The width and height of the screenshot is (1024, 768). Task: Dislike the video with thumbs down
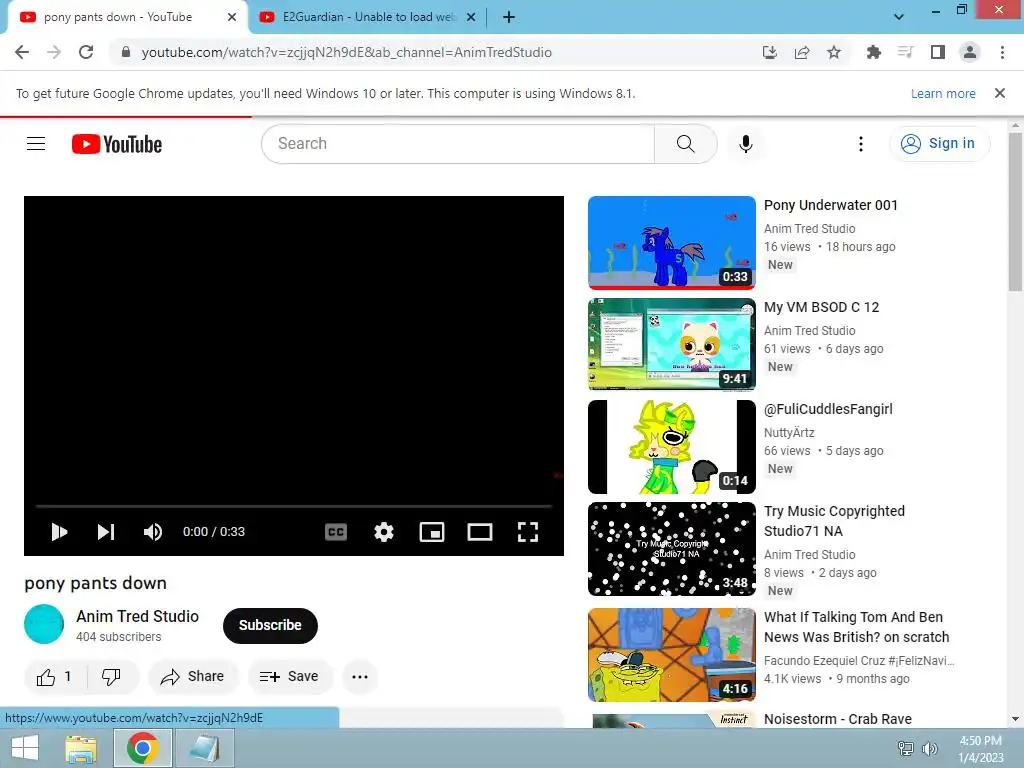[112, 677]
